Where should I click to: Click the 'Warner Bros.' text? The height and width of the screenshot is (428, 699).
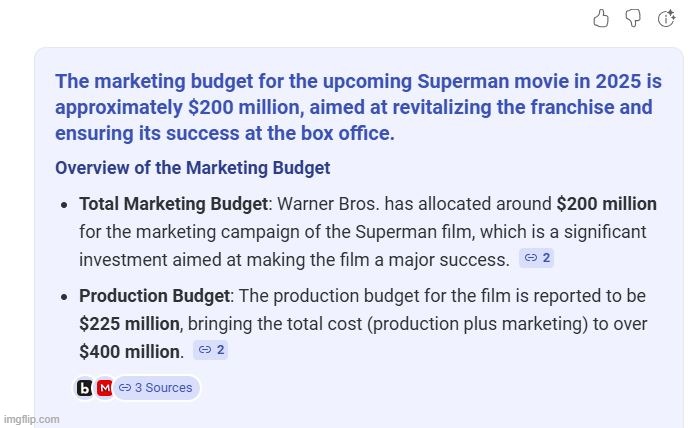click(x=328, y=204)
